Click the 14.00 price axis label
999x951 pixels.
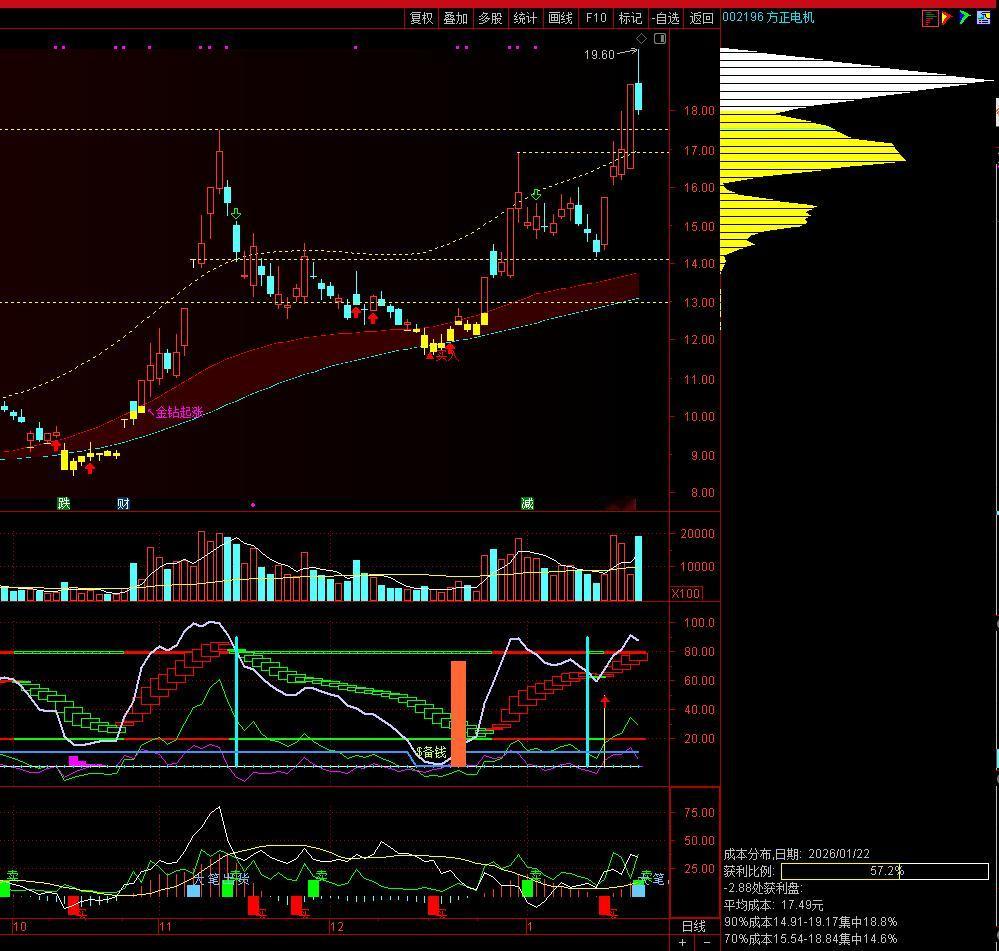click(699, 263)
